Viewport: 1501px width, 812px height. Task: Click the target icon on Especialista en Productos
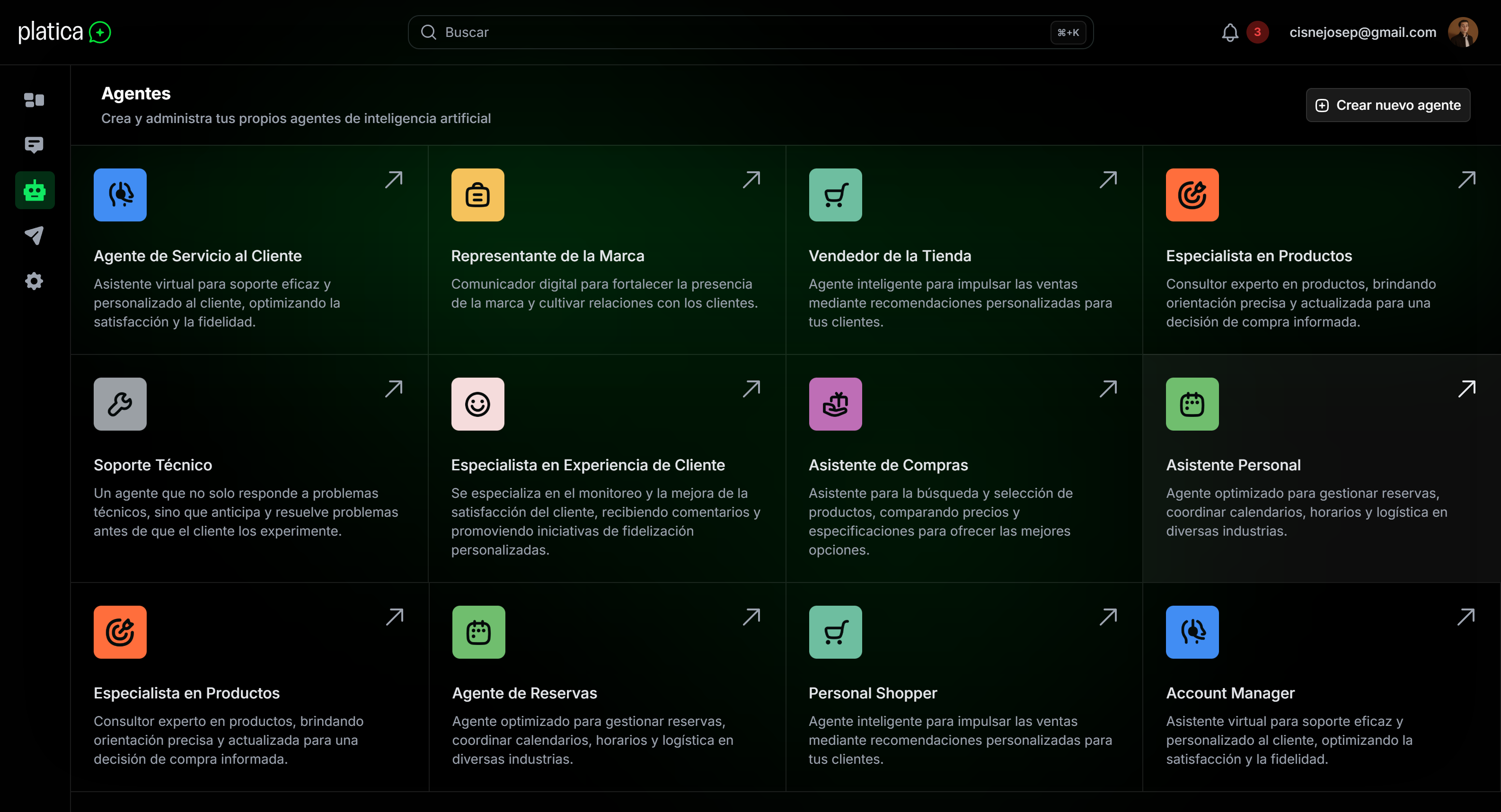coord(1192,195)
